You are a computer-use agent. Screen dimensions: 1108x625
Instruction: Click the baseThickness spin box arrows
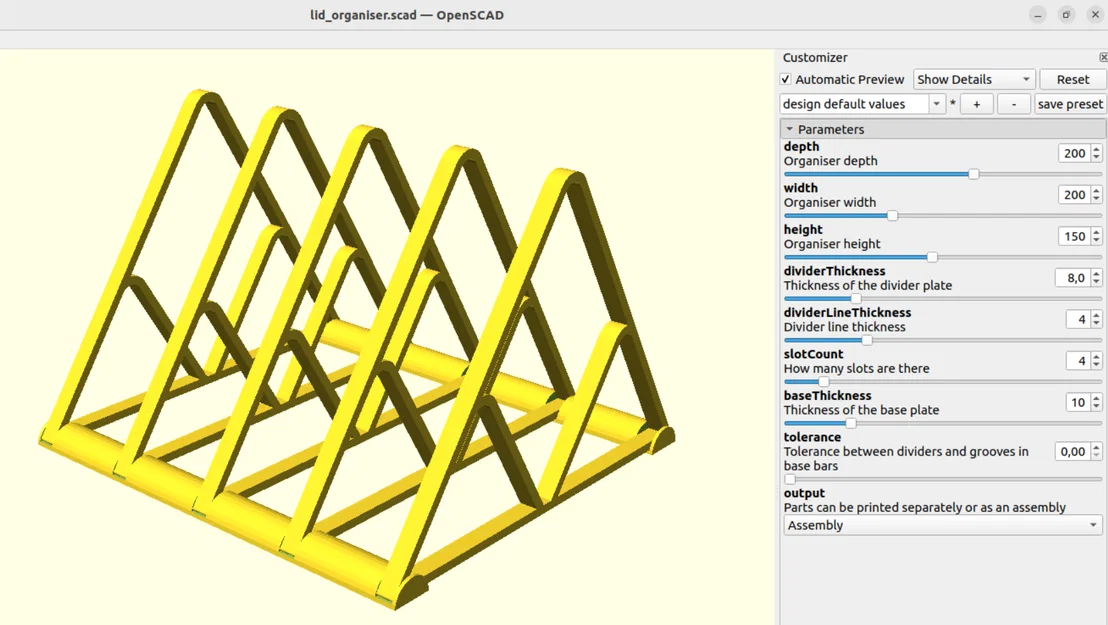coord(1097,403)
